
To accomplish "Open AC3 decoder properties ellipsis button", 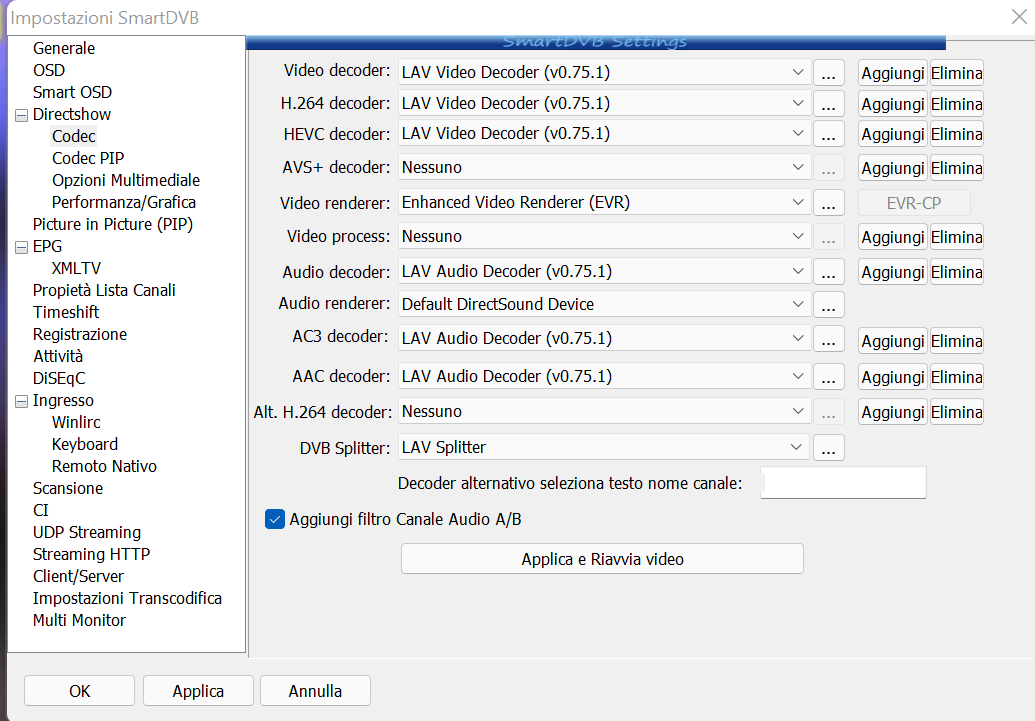I will (828, 339).
